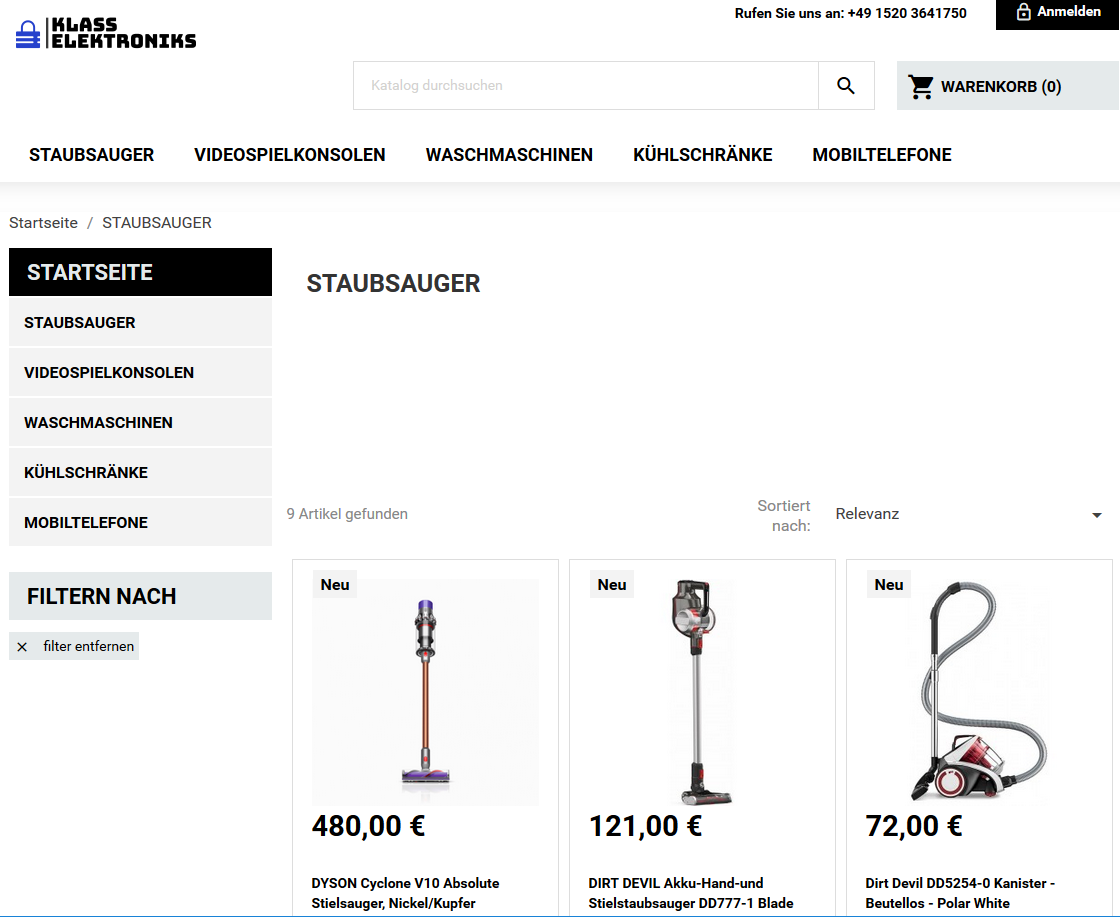The width and height of the screenshot is (1120, 917).
Task: Click the 'filter entfernen' button
Action: (x=74, y=646)
